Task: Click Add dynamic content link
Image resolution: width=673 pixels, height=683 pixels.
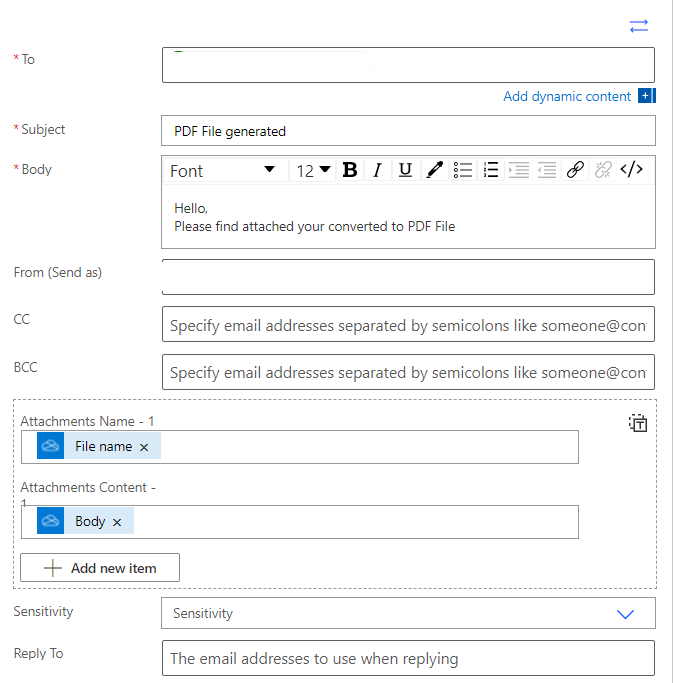Action: (x=567, y=97)
